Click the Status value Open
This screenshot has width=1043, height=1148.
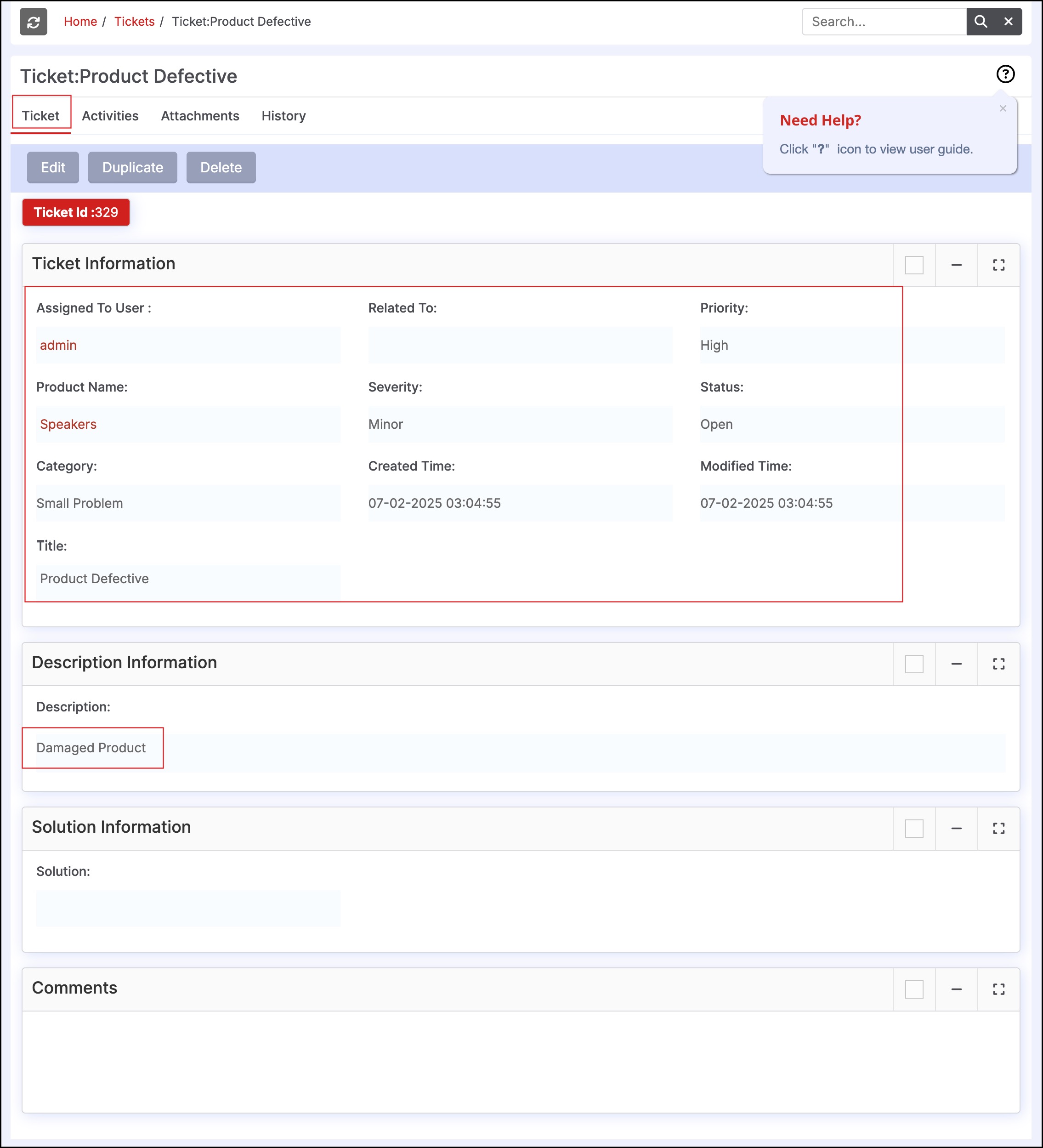(716, 424)
